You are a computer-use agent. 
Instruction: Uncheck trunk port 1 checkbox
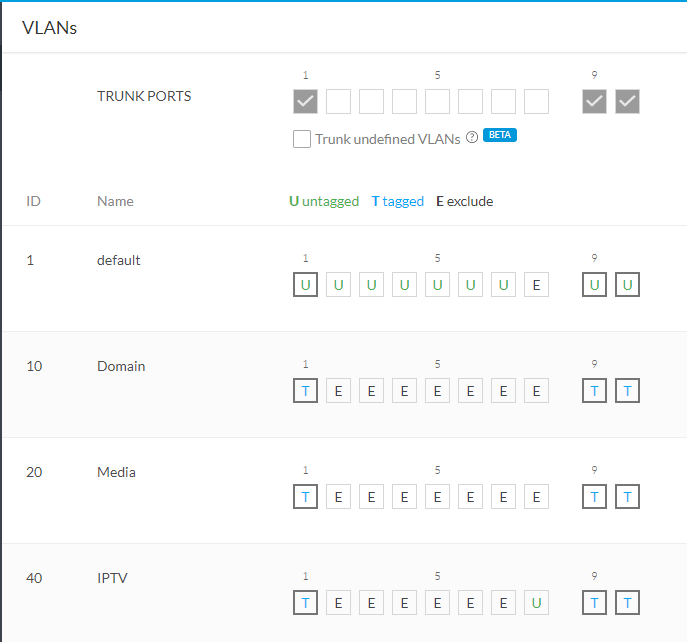click(x=306, y=101)
